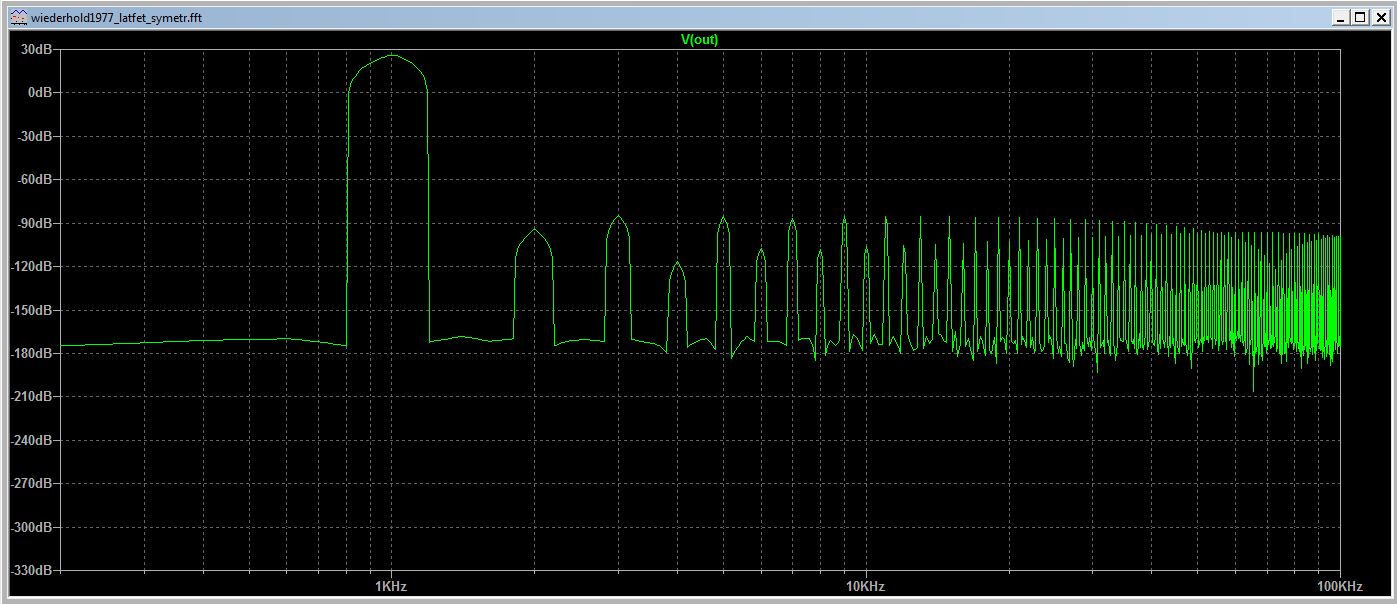Click the -270dB axis label
Viewport: 1397px width, 604px height.
[31, 484]
